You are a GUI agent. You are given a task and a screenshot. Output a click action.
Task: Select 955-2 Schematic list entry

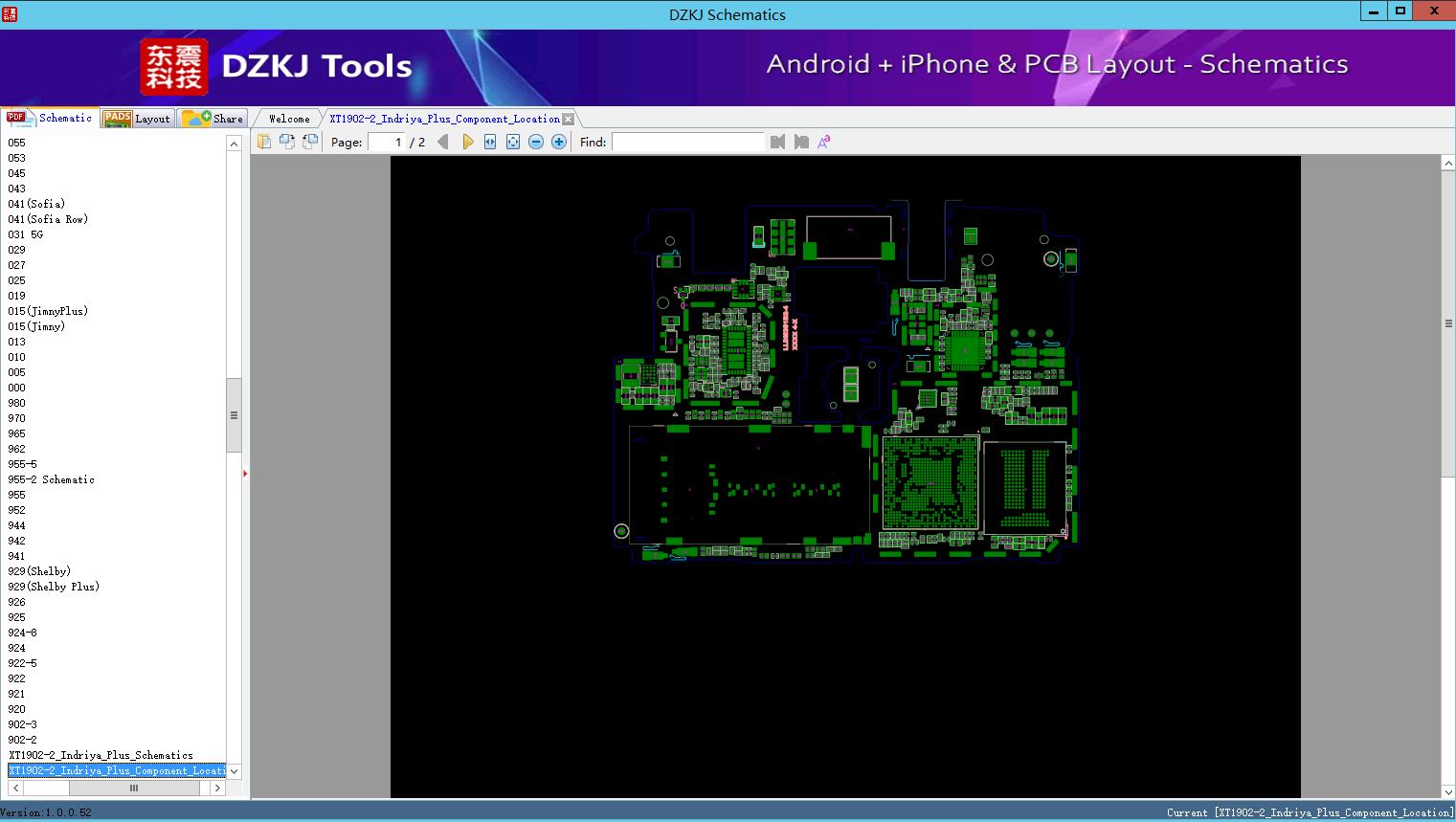tap(52, 479)
